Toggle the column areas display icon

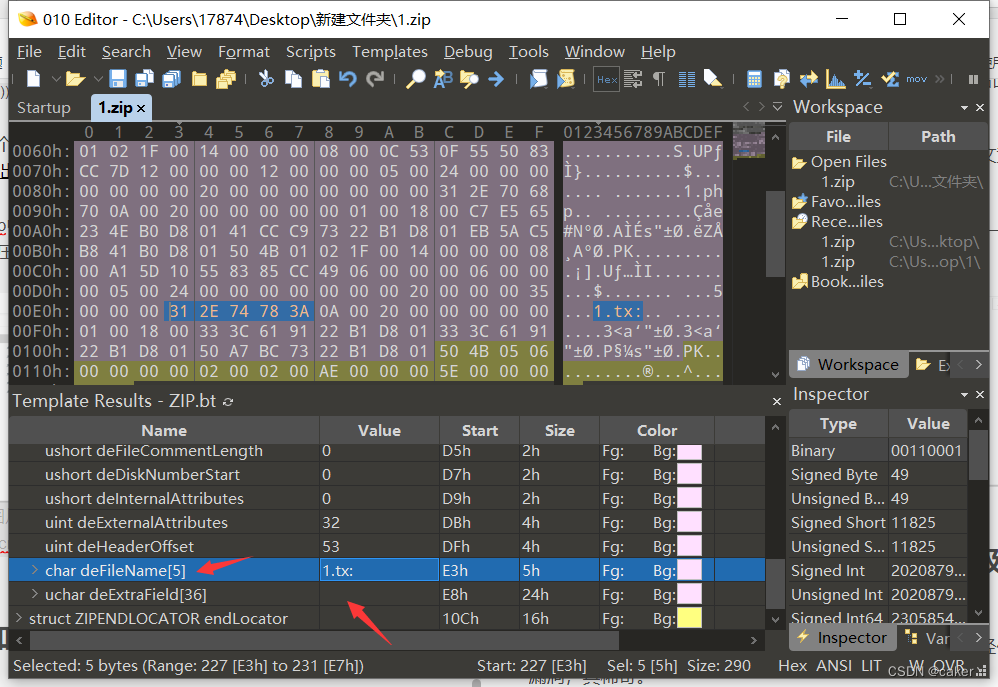(x=687, y=79)
